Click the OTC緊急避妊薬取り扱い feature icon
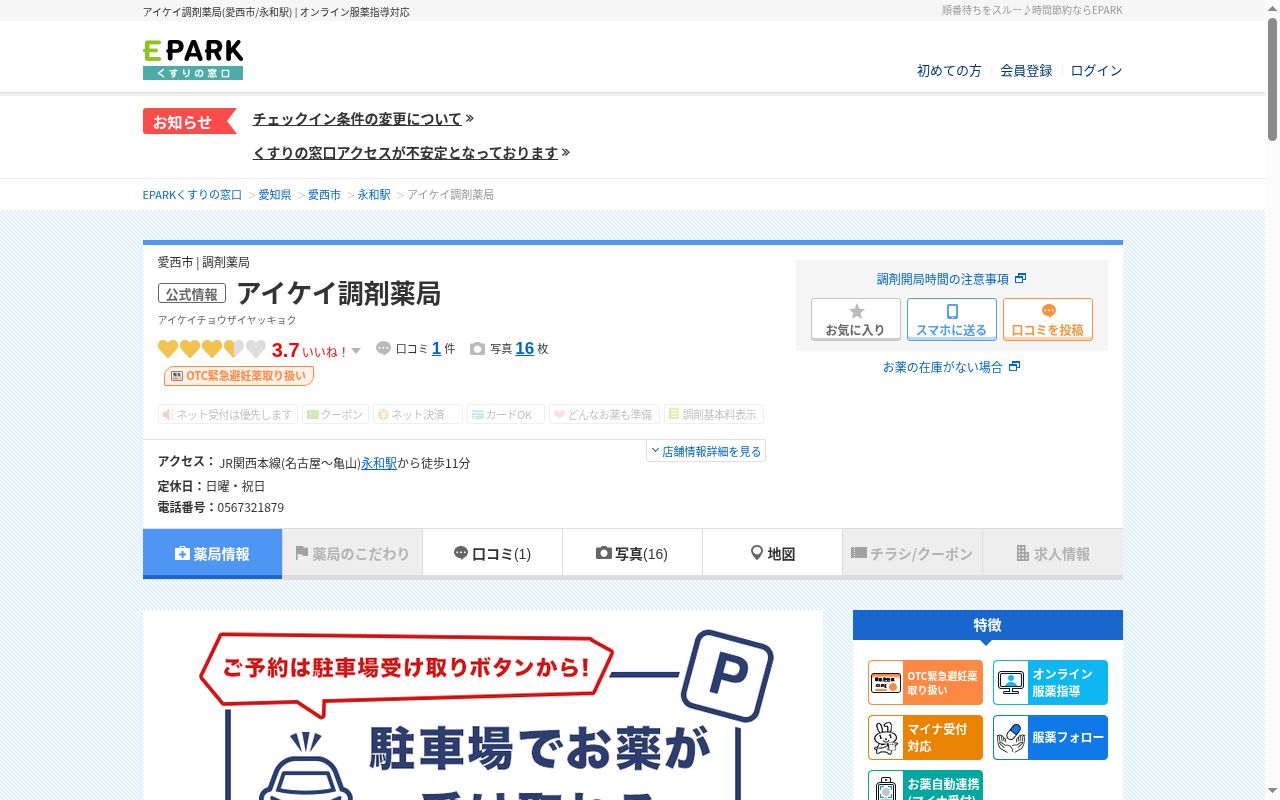The height and width of the screenshot is (800, 1280). tap(925, 683)
